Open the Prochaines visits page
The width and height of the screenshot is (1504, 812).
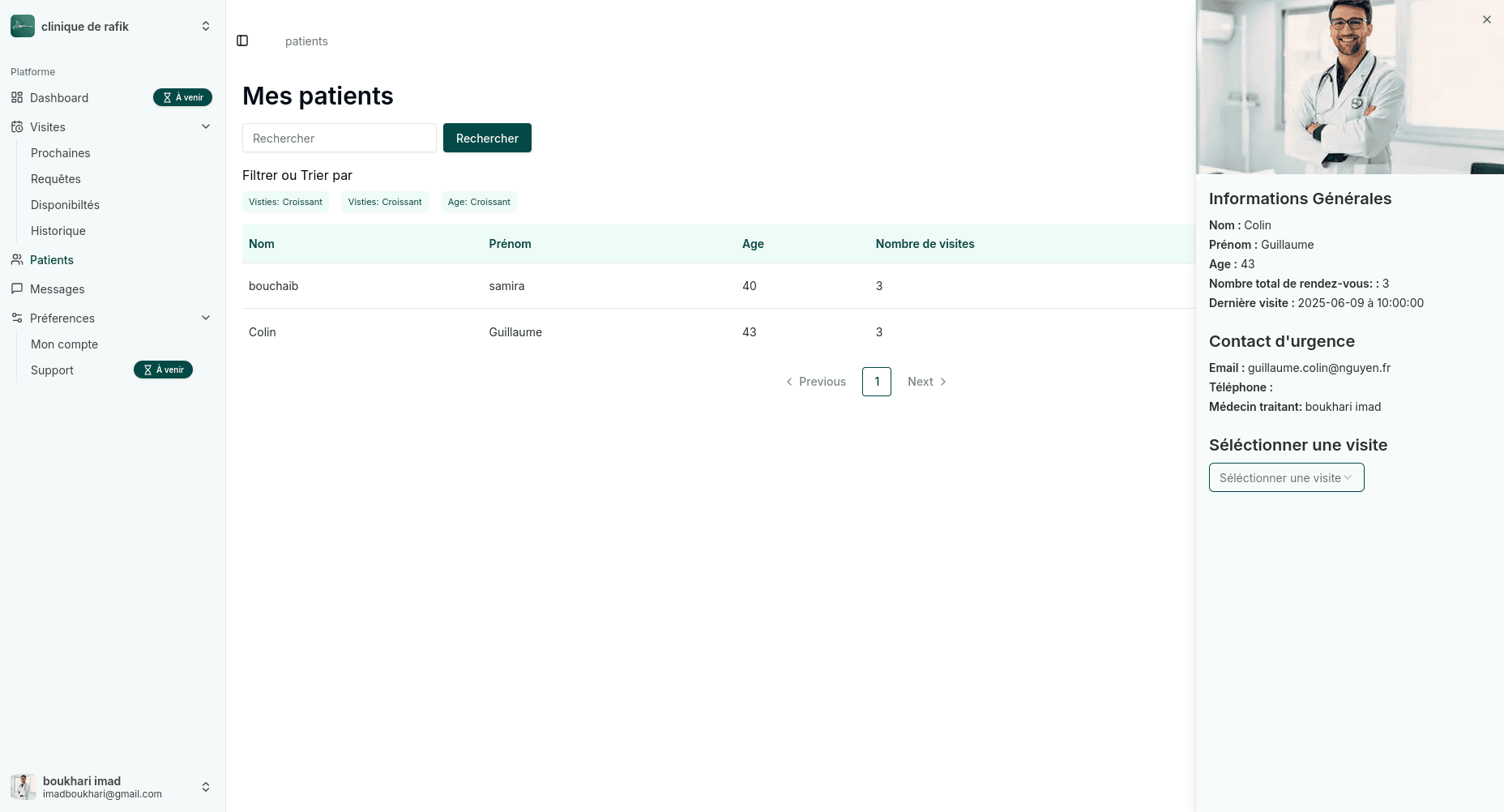(61, 153)
